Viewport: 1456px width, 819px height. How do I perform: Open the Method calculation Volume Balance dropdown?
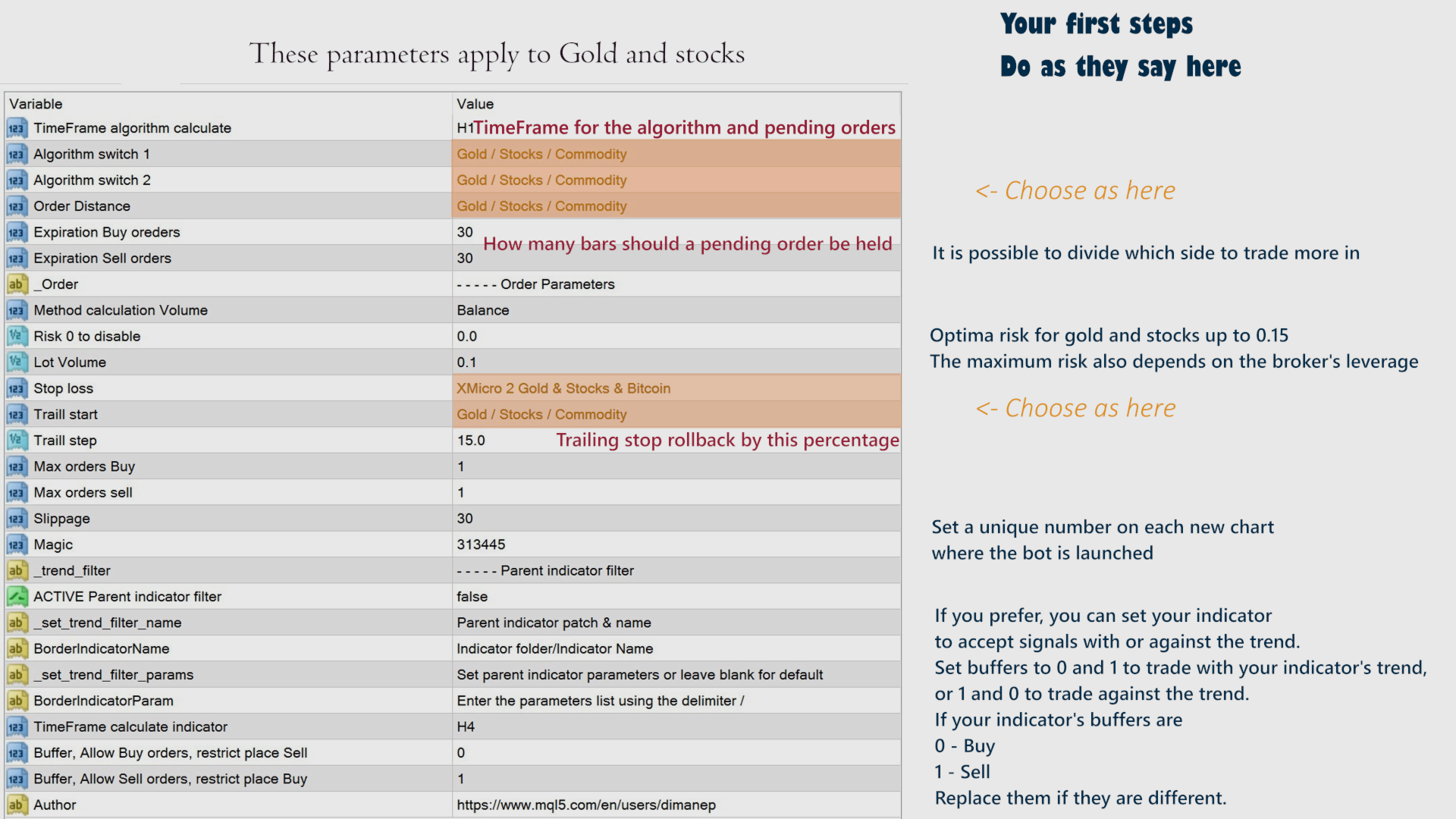675,310
